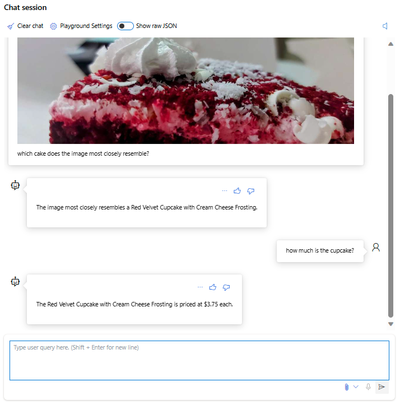Open Playground Settings gear icon
Image resolution: width=400 pixels, height=410 pixels.
[x=53, y=26]
